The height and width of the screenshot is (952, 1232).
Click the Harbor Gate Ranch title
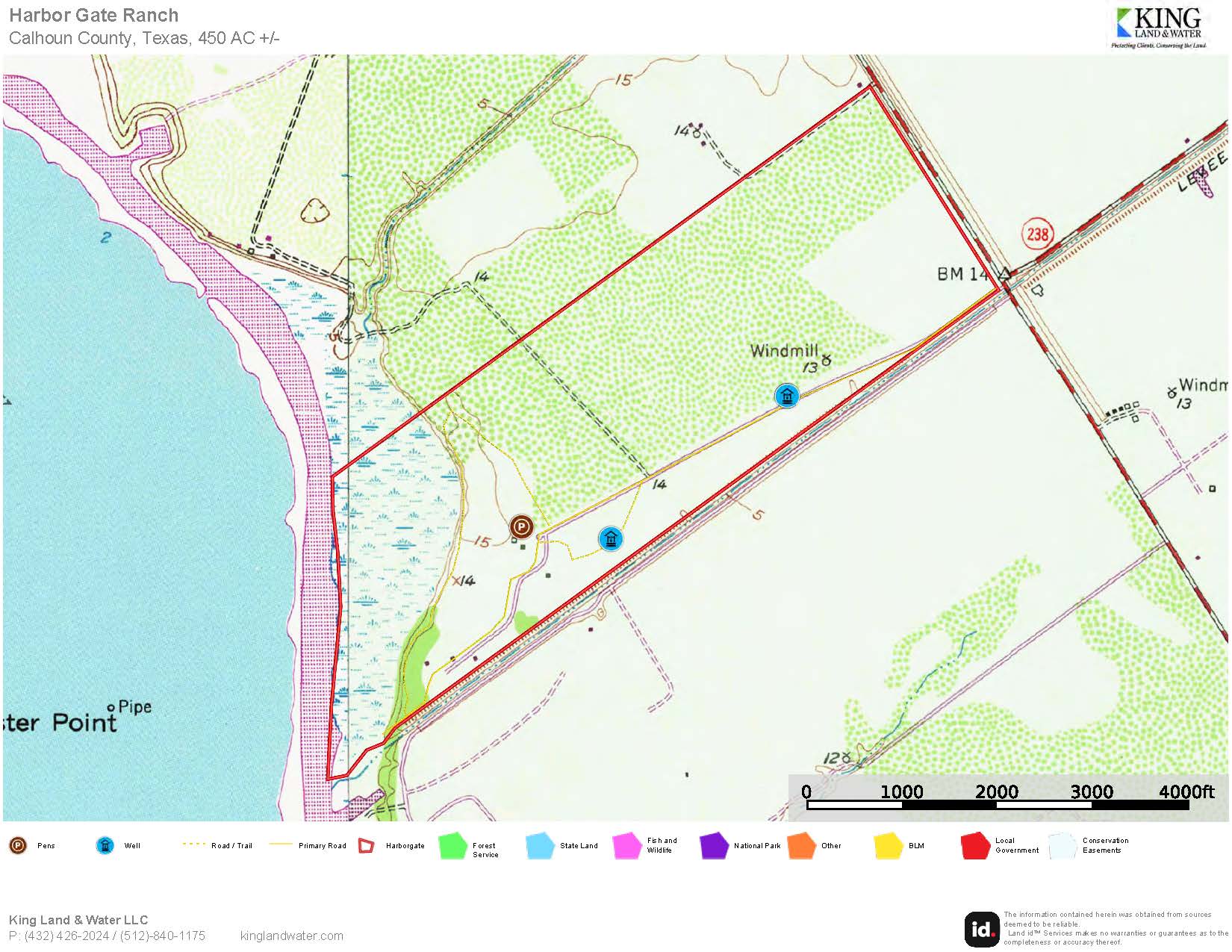pyautogui.click(x=94, y=16)
